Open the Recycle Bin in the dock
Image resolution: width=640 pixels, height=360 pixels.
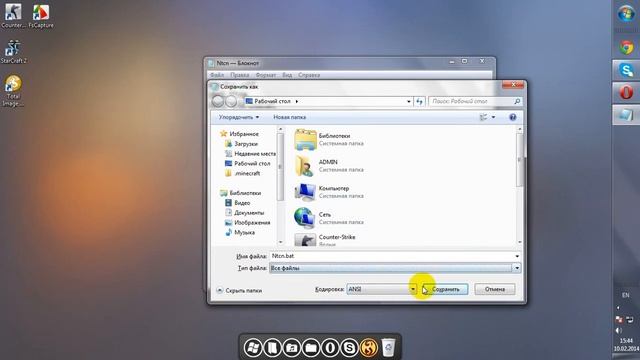tap(388, 348)
